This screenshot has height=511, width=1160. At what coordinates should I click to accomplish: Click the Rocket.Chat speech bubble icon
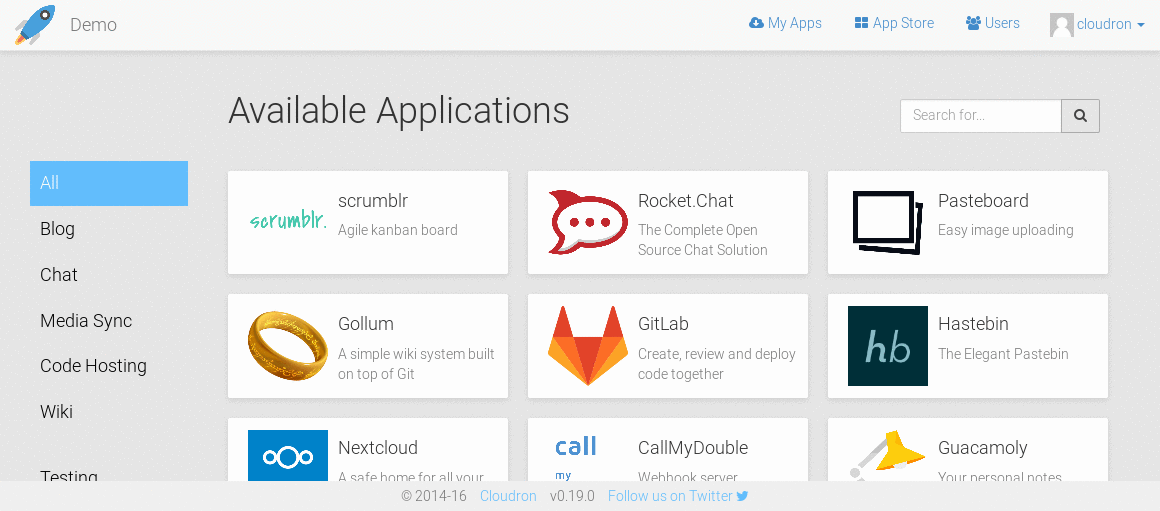[x=587, y=223]
